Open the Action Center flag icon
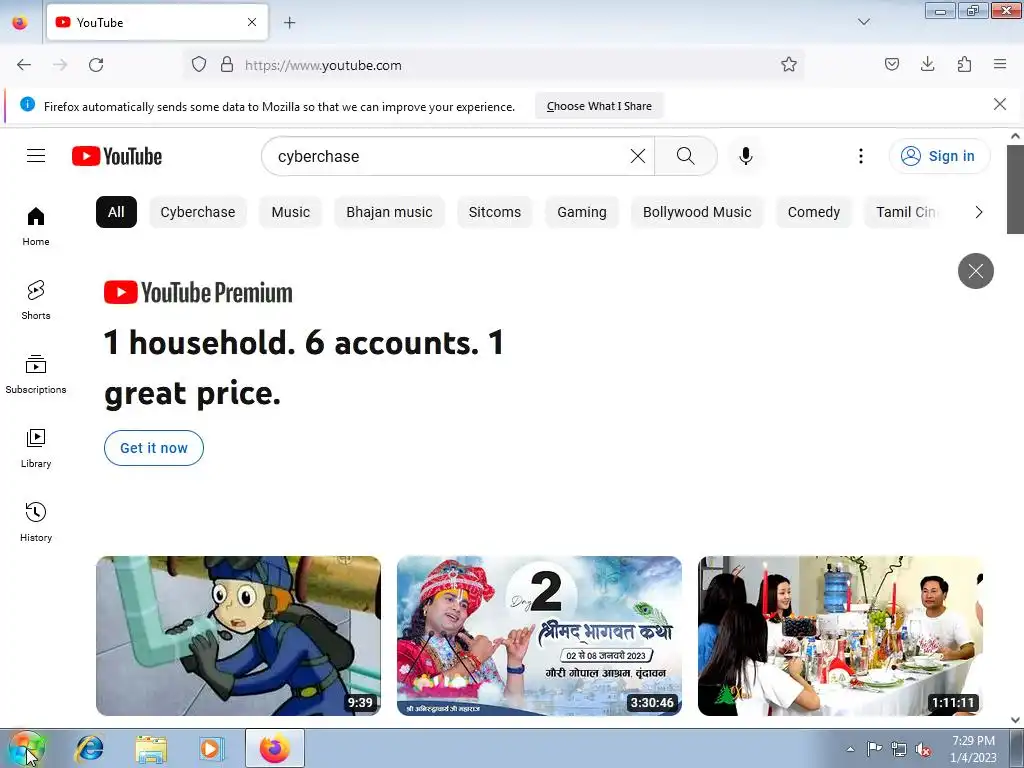This screenshot has height=768, width=1024. [x=874, y=749]
